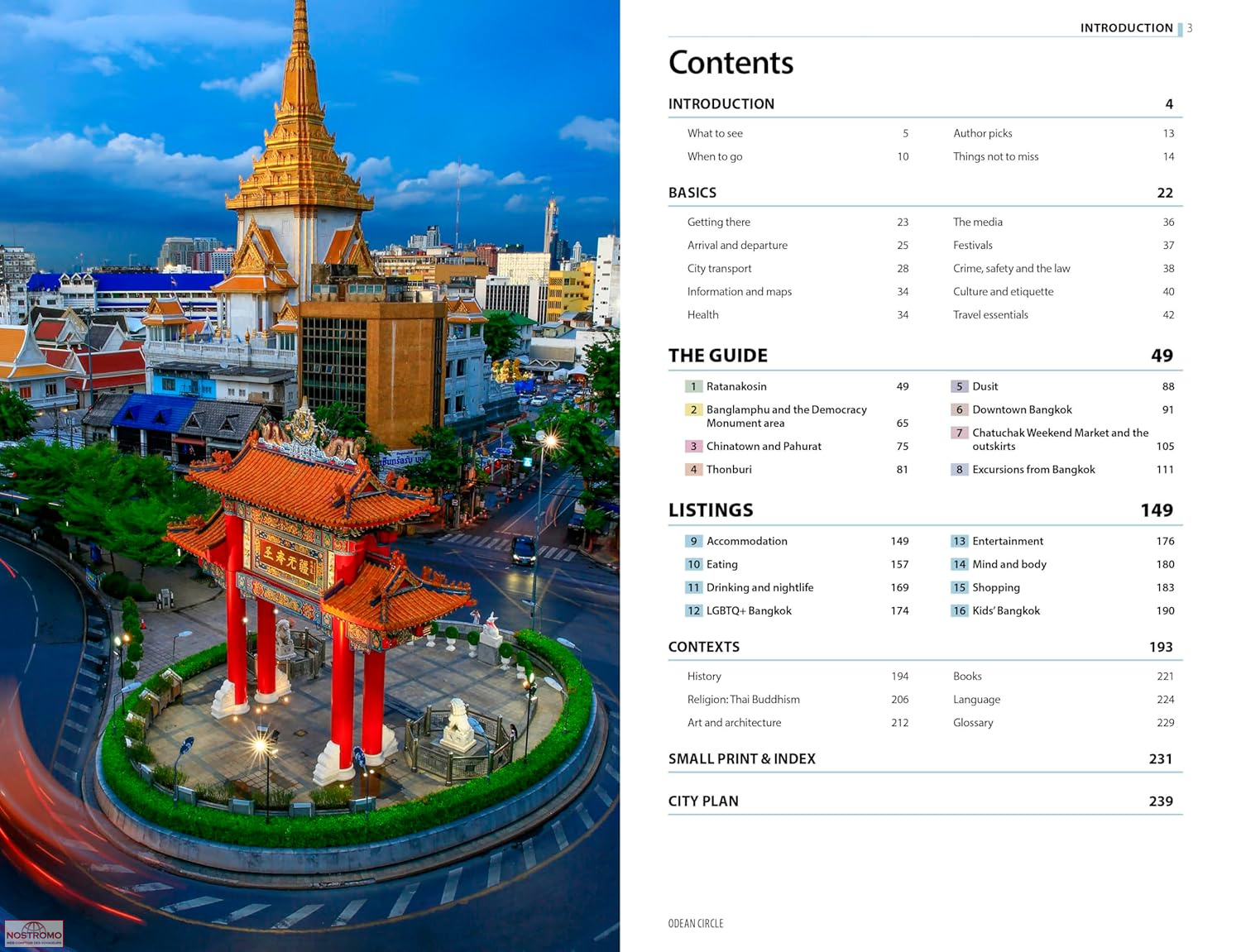Select the SMALL PRINT & INDEX heading

[x=742, y=758]
